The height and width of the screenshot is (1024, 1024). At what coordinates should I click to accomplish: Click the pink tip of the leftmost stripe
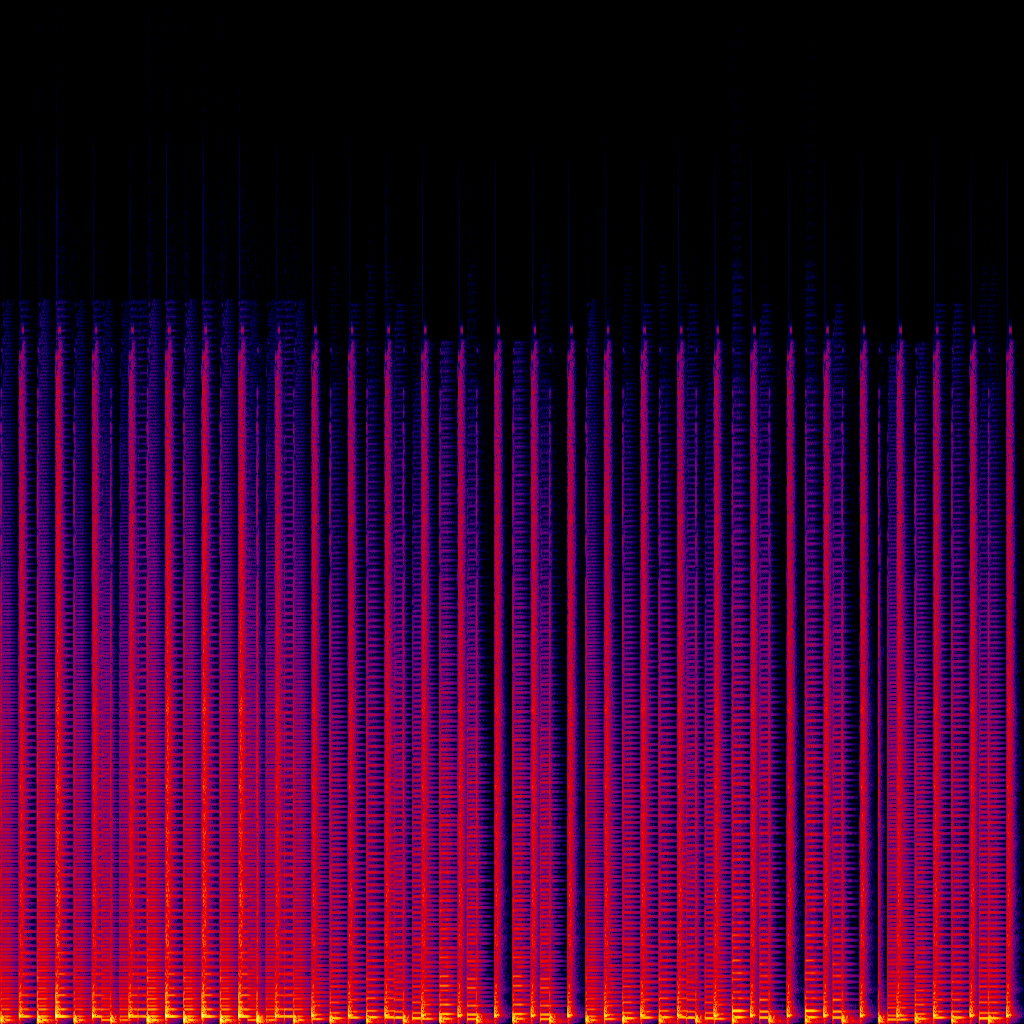point(22,328)
